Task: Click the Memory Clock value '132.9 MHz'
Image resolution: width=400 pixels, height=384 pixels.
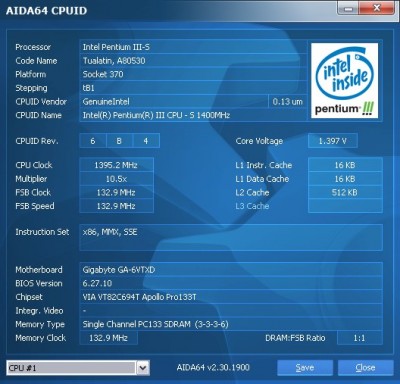Action: click(109, 338)
